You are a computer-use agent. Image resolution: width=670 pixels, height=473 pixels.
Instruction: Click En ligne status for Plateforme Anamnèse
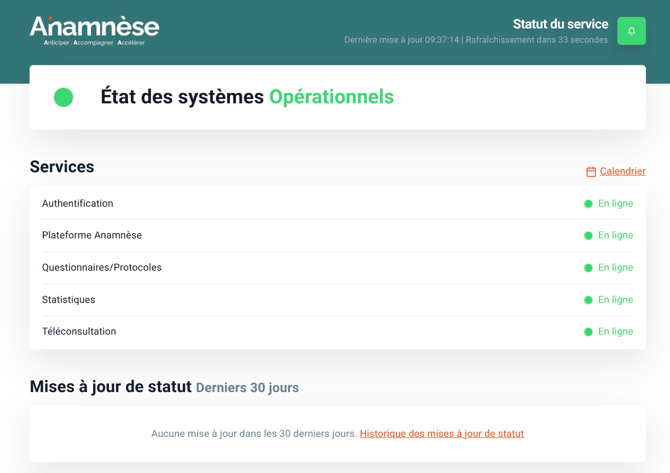point(608,235)
